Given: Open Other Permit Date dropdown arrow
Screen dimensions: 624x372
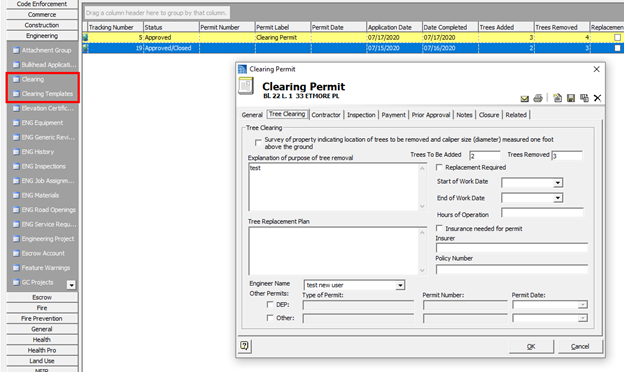Looking at the screenshot, I should pyautogui.click(x=583, y=318).
